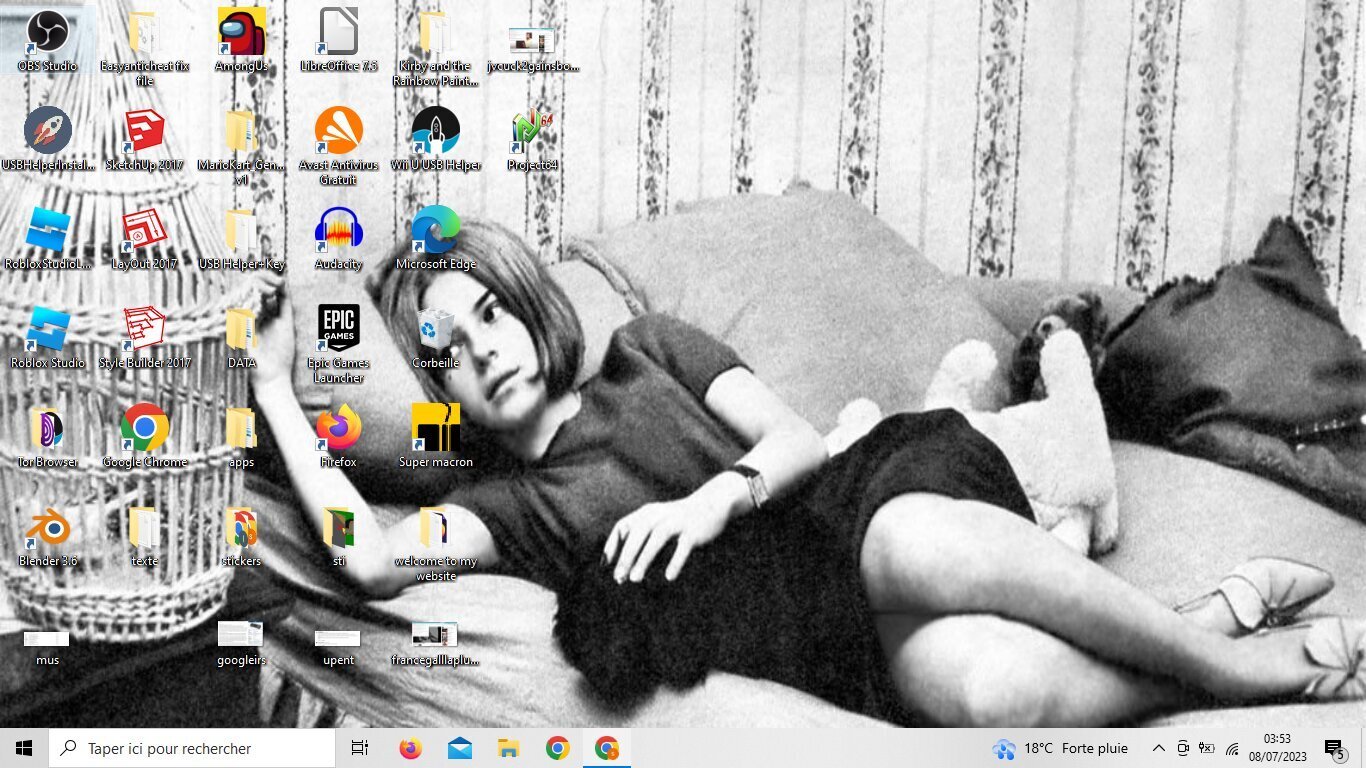
Task: Open the weather widget showing 18°C
Action: (1060, 748)
